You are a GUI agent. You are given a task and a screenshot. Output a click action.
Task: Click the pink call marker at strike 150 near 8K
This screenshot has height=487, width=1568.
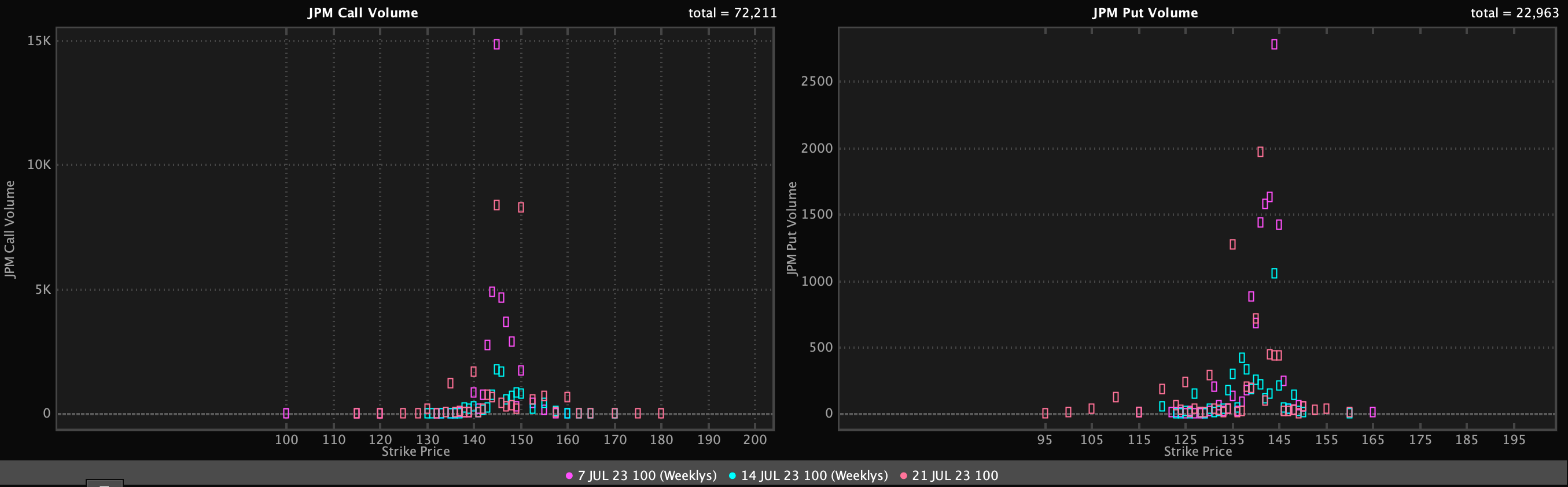(521, 207)
